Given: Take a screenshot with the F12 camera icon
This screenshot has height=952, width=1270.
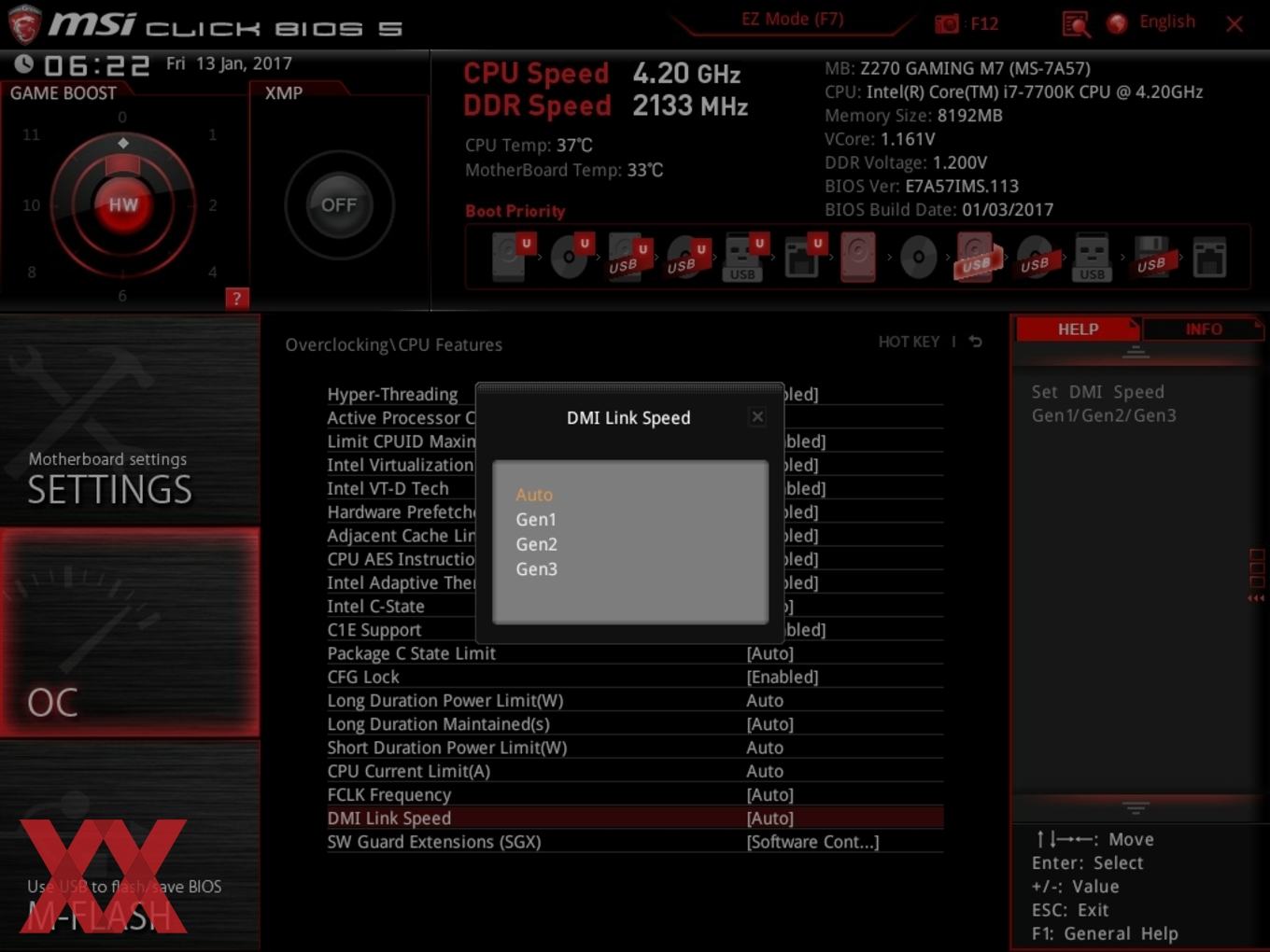Looking at the screenshot, I should point(947,23).
